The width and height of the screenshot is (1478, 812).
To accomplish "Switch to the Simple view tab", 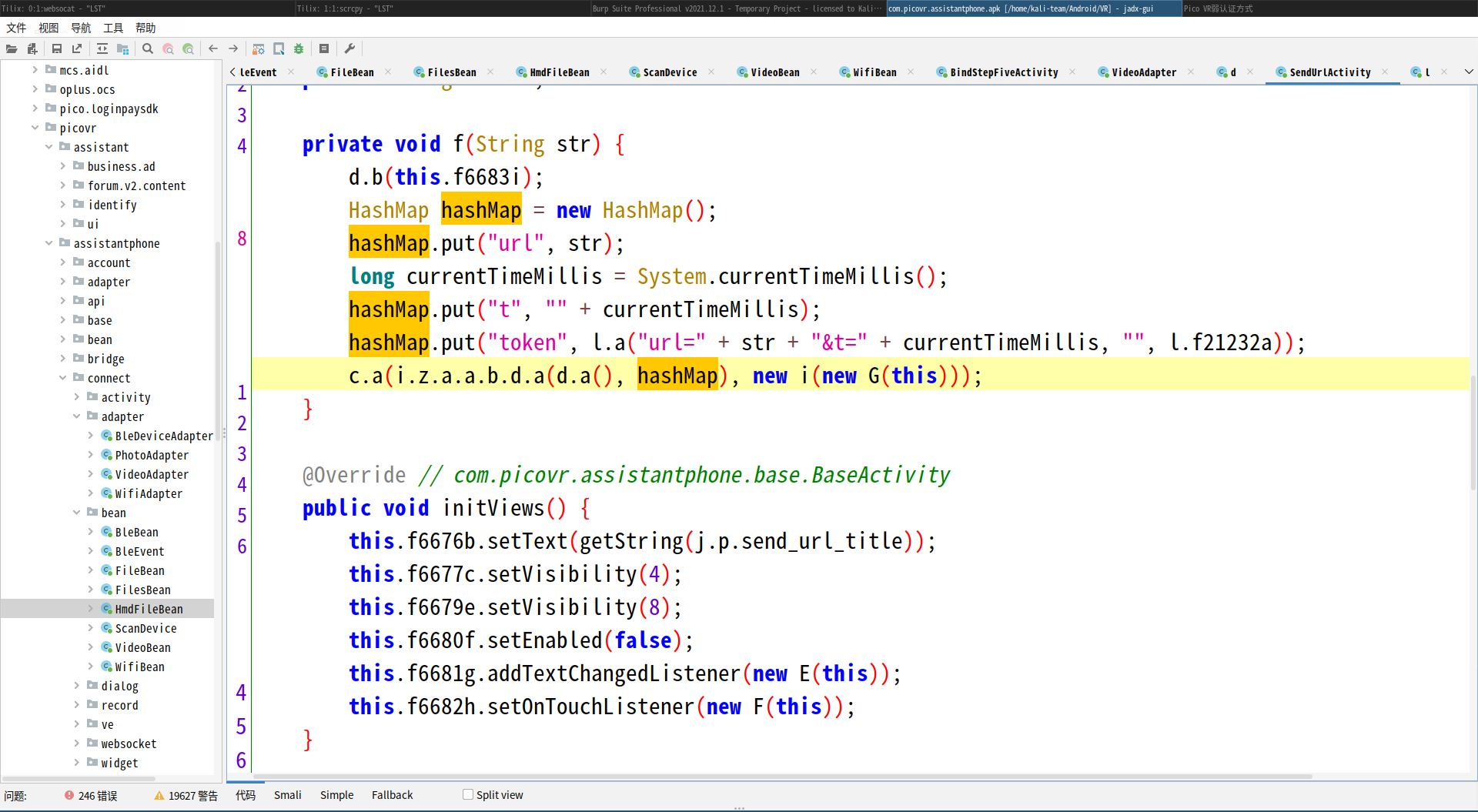I will 336,795.
